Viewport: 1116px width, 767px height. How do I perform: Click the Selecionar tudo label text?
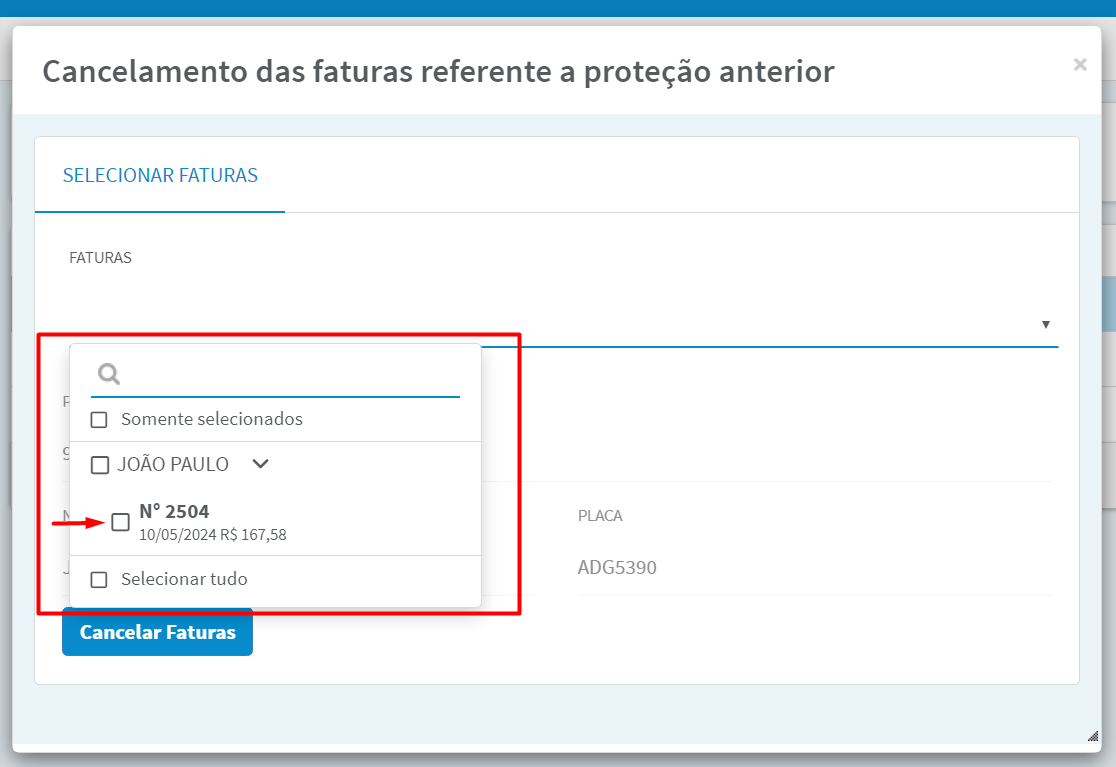click(184, 579)
